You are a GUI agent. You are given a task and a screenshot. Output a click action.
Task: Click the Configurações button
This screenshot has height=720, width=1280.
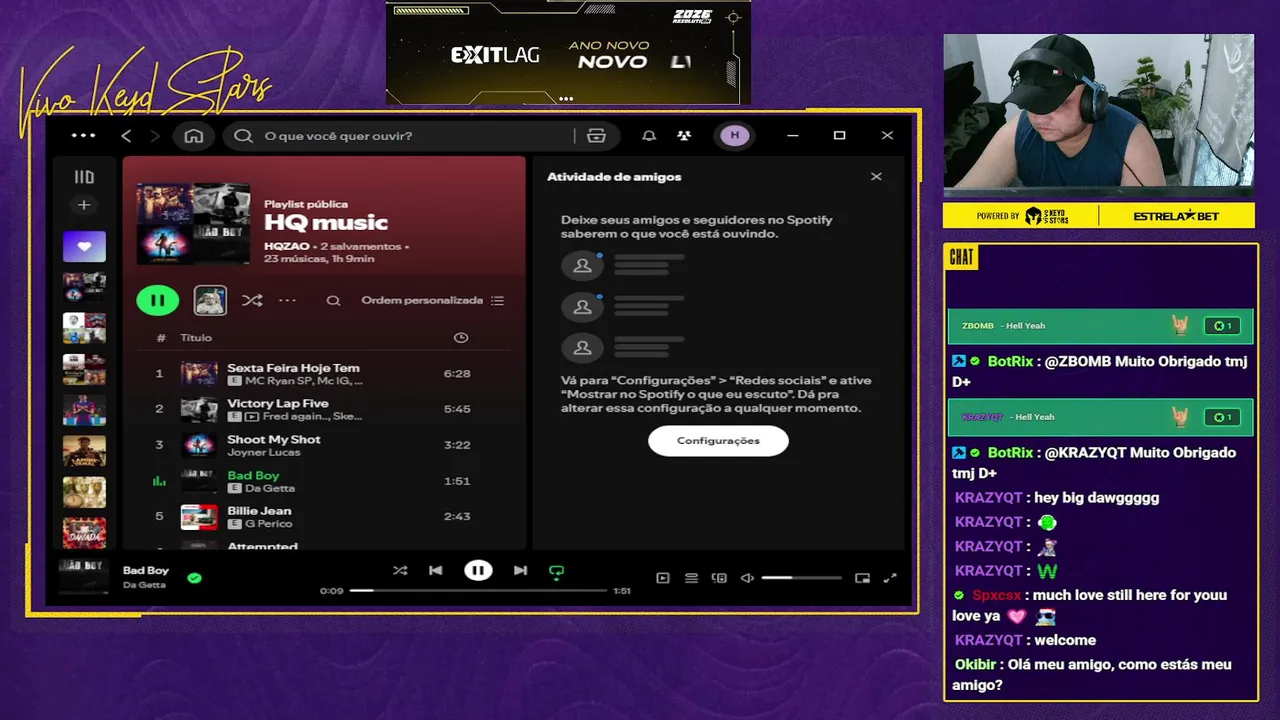(718, 441)
